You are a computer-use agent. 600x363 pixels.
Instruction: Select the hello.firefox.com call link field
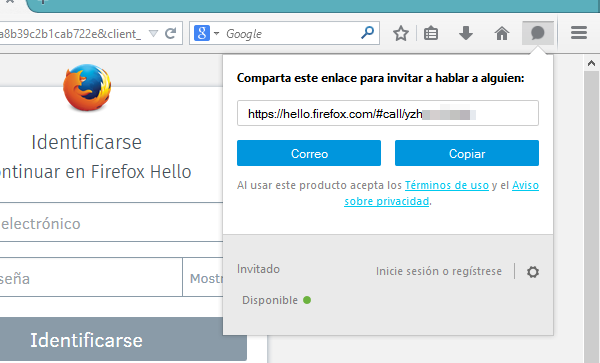pos(388,113)
